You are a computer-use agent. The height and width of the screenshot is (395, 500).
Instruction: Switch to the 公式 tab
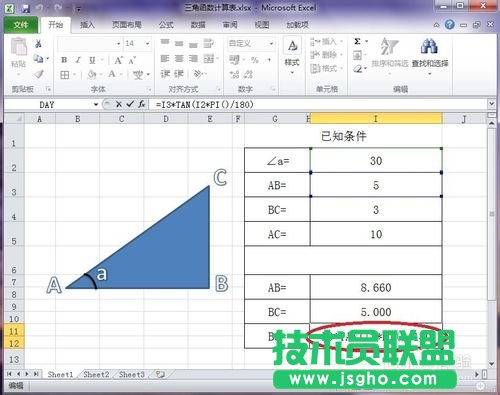[x=166, y=25]
